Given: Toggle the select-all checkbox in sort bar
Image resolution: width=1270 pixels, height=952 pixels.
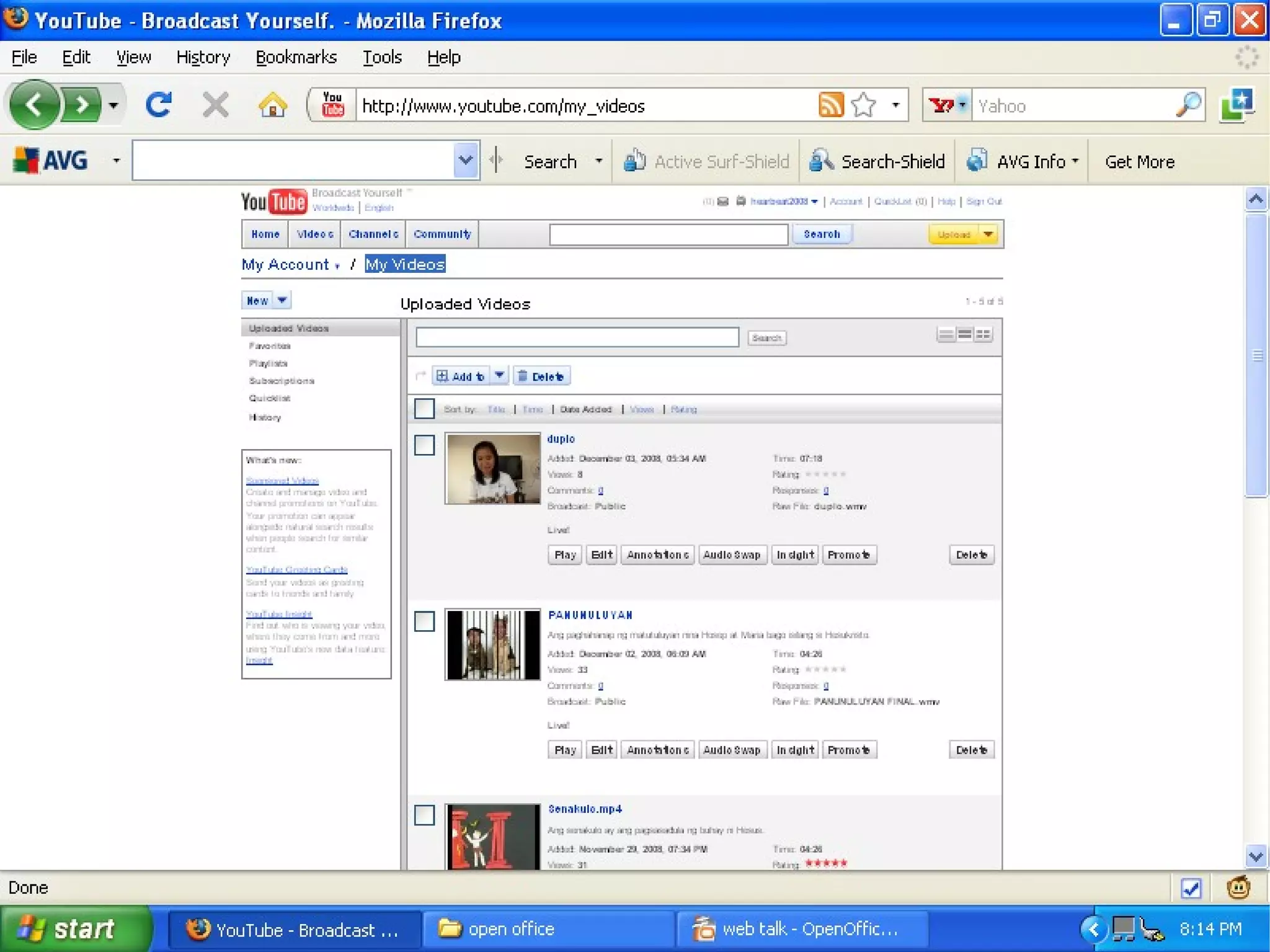Looking at the screenshot, I should pyautogui.click(x=424, y=409).
